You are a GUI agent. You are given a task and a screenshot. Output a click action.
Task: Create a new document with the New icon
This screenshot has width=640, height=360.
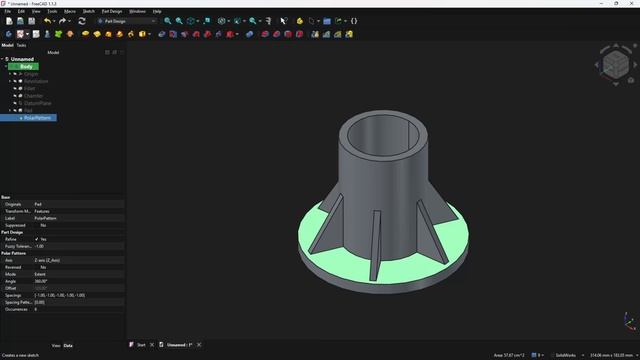[x=9, y=21]
